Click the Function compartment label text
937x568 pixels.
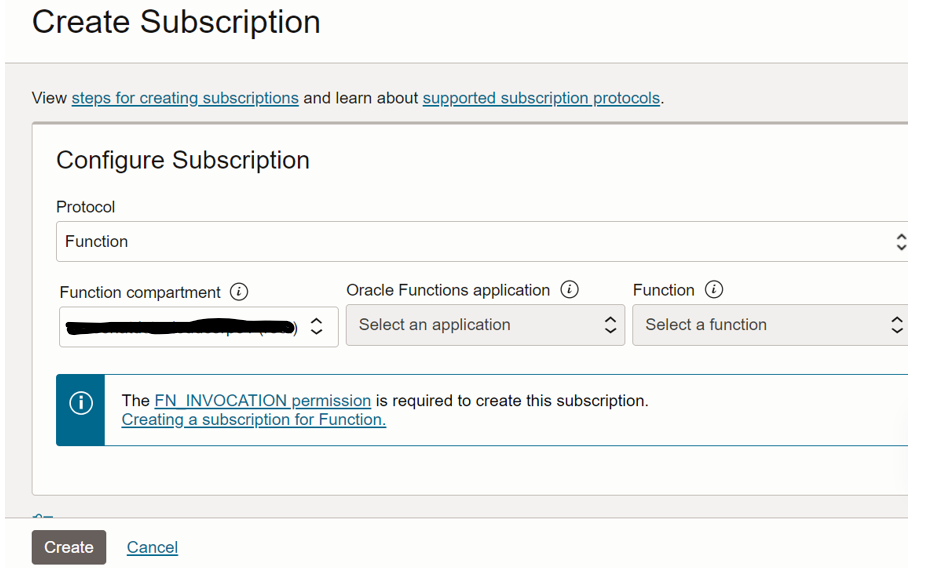[140, 292]
